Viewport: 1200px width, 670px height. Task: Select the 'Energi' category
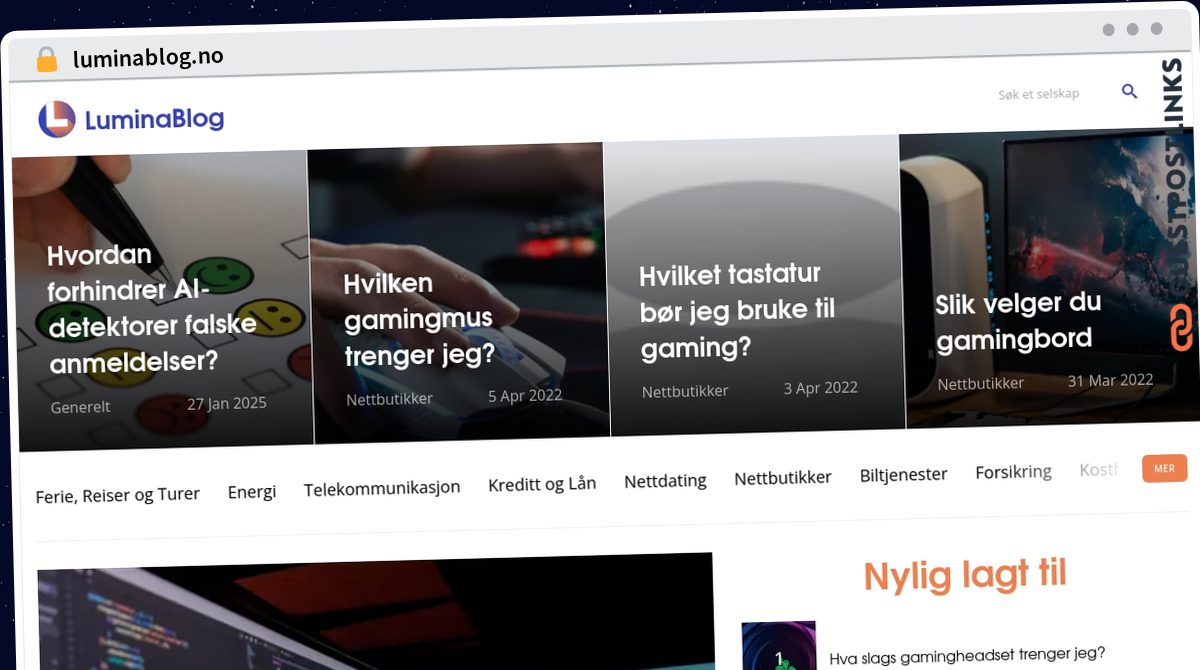[252, 491]
